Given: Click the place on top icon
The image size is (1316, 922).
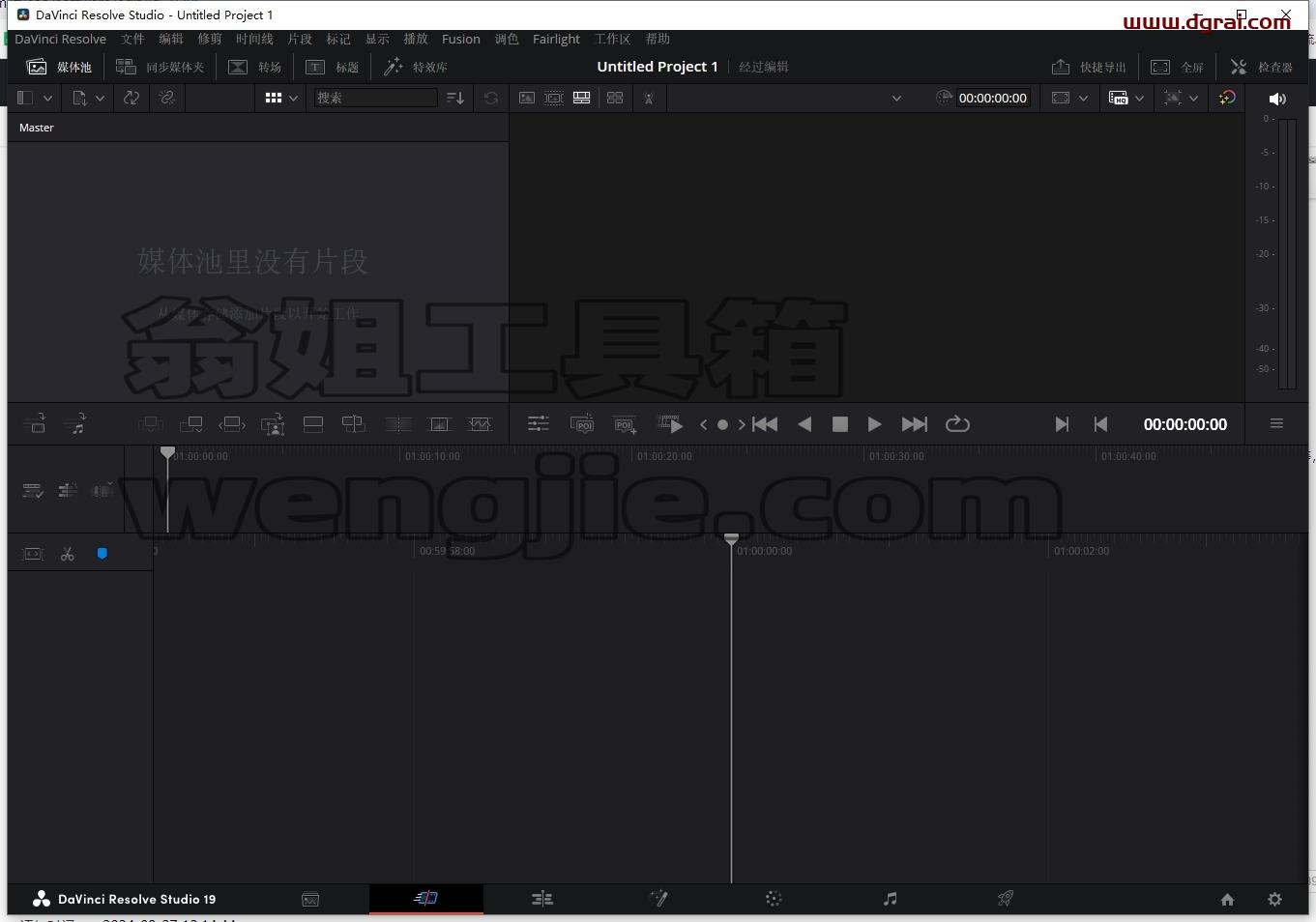Looking at the screenshot, I should pos(313,424).
